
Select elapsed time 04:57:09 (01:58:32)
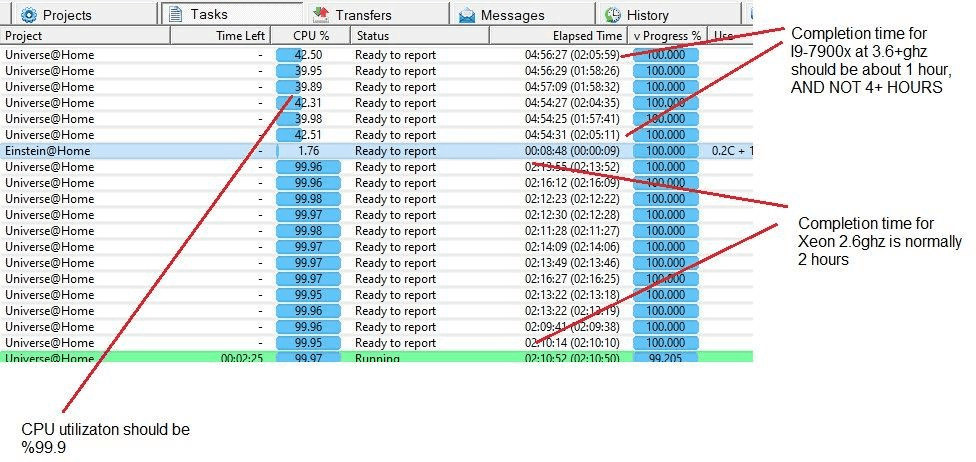(573, 87)
